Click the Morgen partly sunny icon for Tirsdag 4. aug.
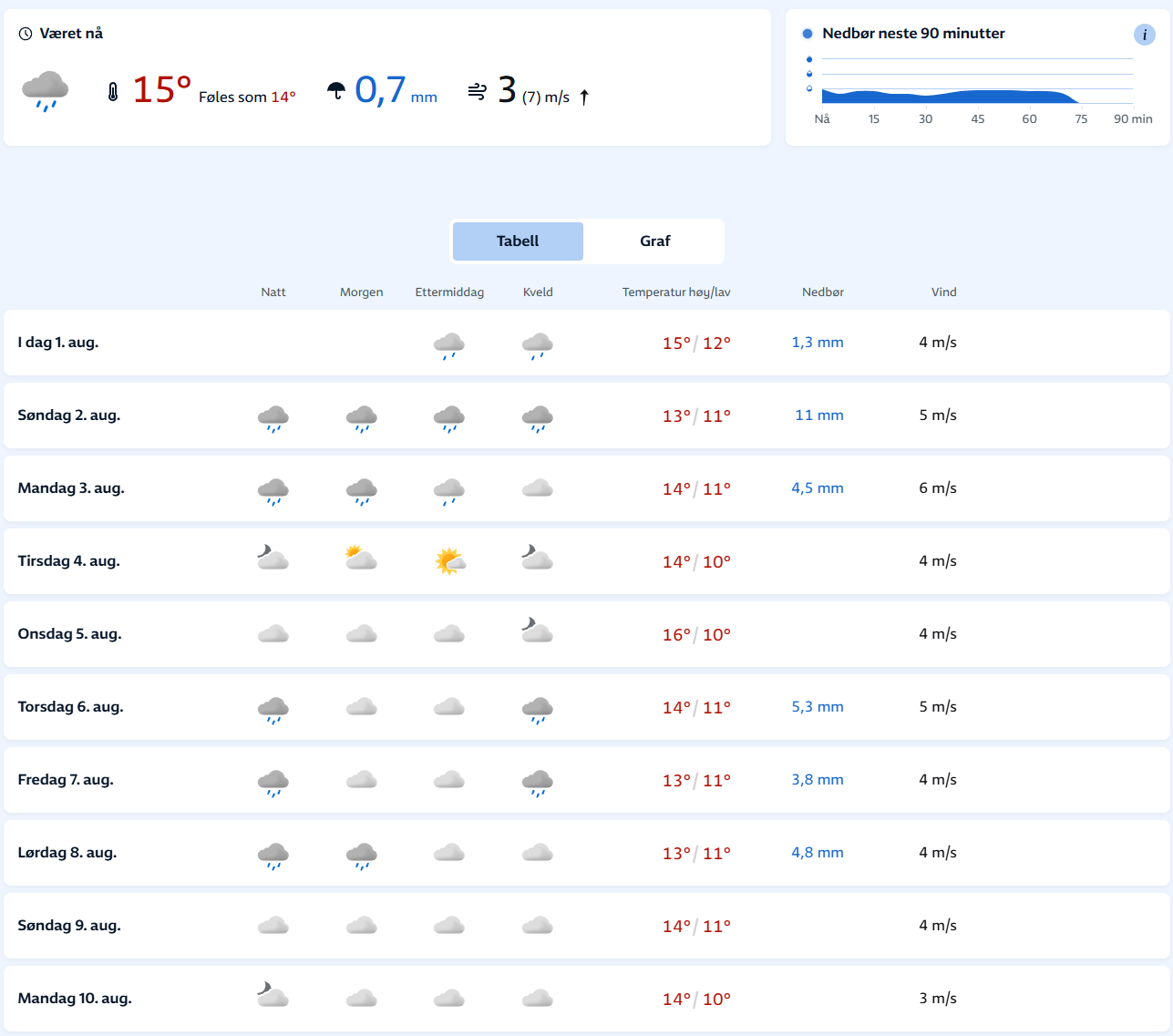This screenshot has height=1036, width=1173. [x=361, y=557]
